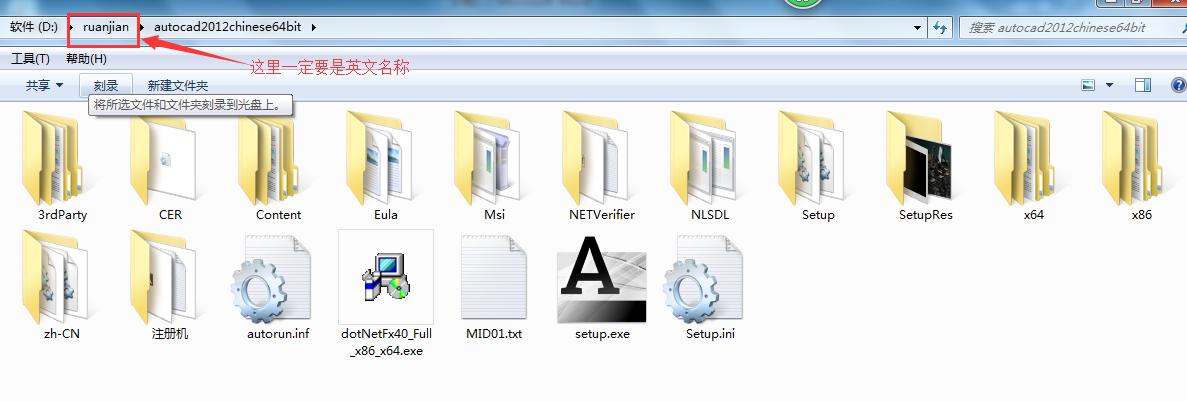Open the x86 folder icon

point(1136,158)
